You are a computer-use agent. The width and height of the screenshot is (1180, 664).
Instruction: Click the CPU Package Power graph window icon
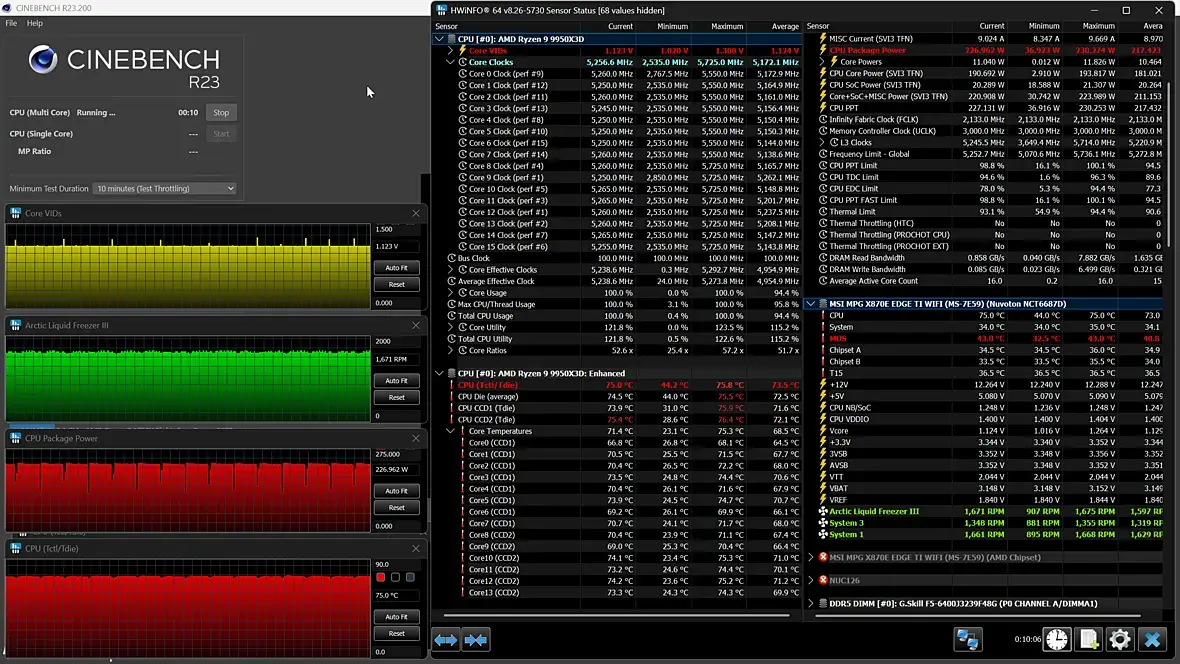16,438
